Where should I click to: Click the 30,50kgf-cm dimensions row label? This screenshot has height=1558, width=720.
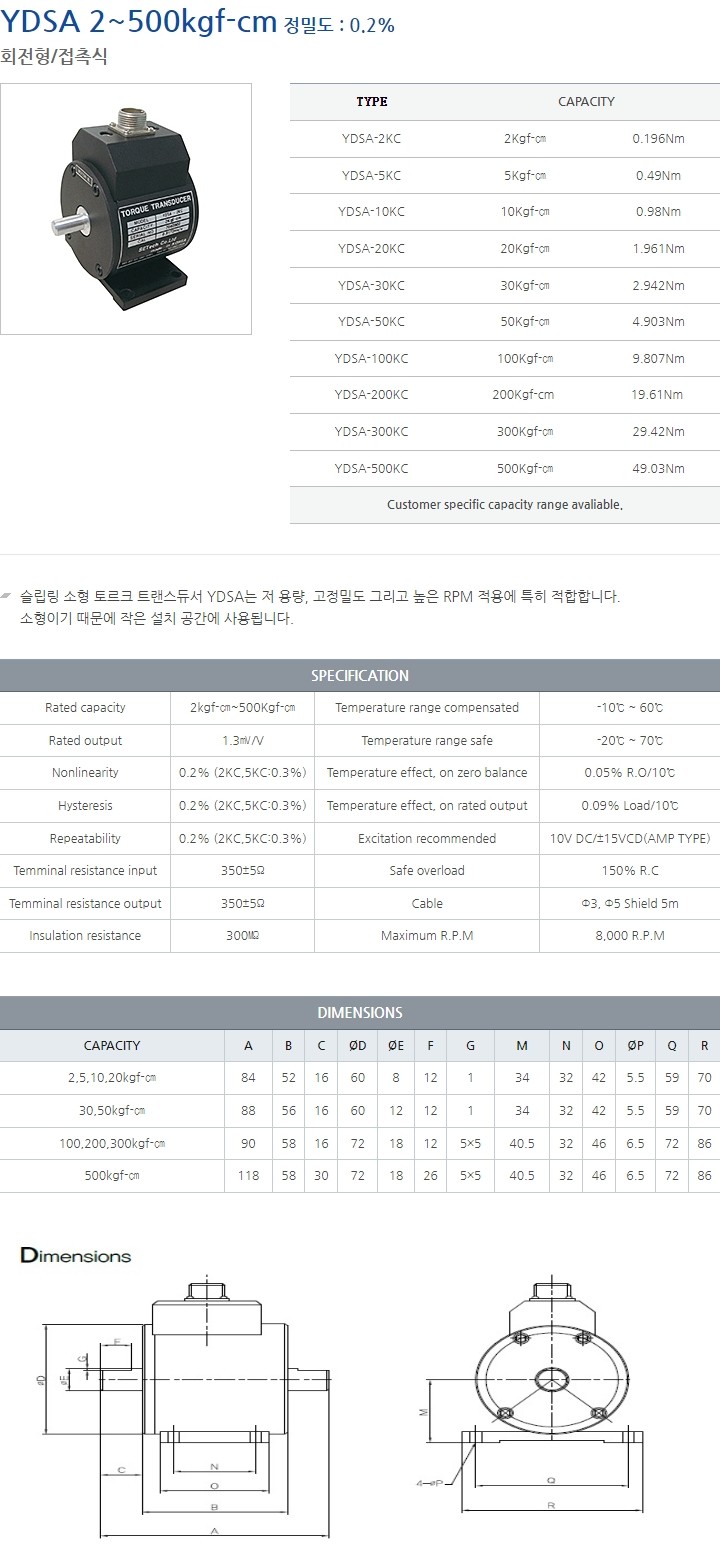point(112,1112)
